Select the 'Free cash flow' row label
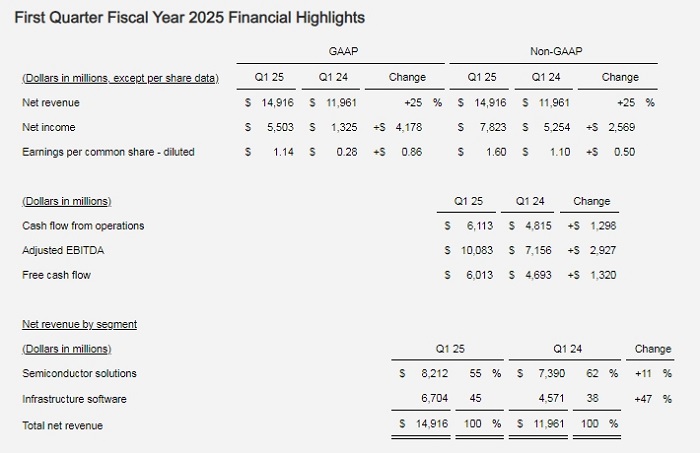The height and width of the screenshot is (453, 700). pos(56,275)
